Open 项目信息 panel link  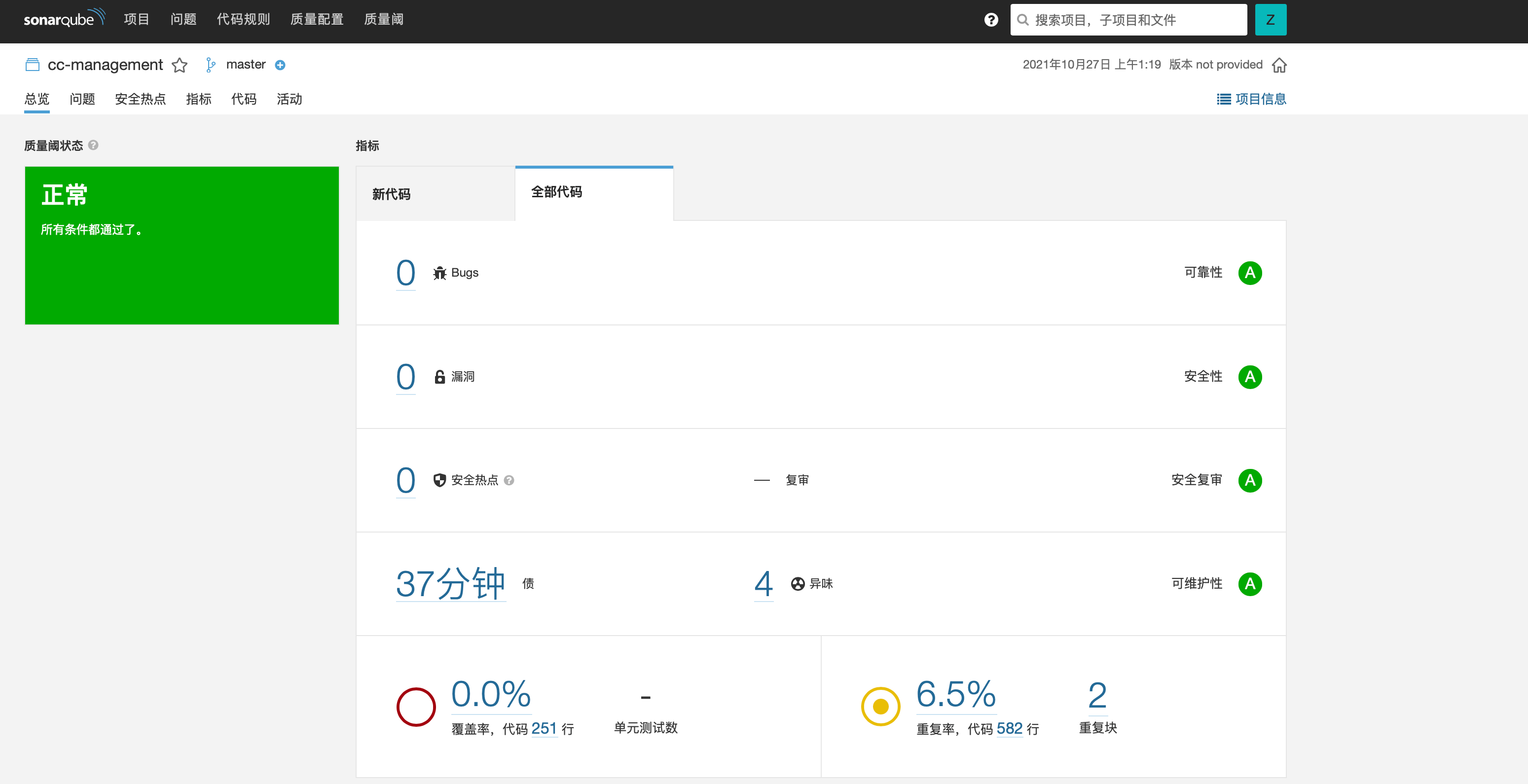pos(1252,99)
